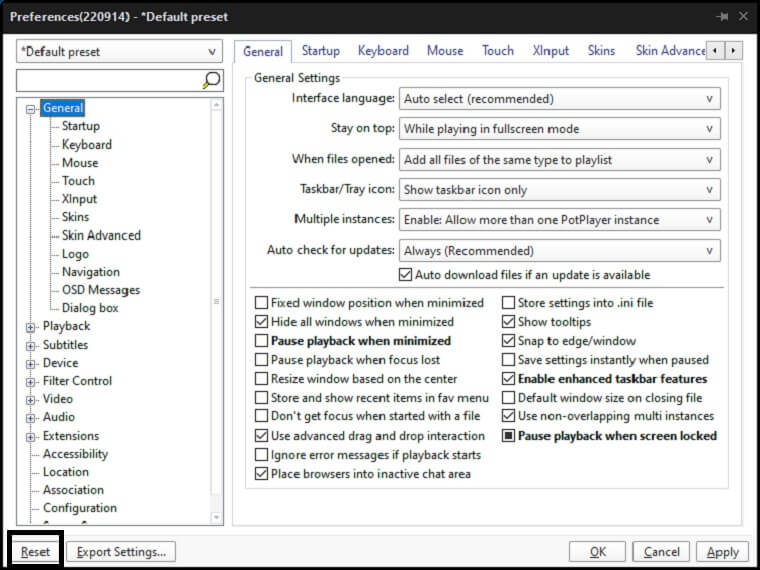The height and width of the screenshot is (570, 760).
Task: Uncheck Use non-overlapping multi instances
Action: click(x=508, y=416)
